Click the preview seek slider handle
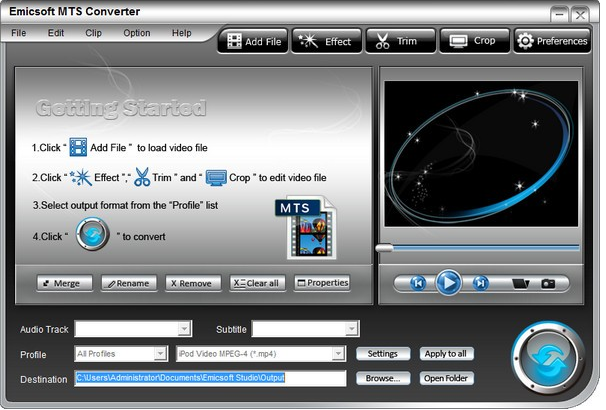The height and width of the screenshot is (410, 606). pyautogui.click(x=384, y=248)
